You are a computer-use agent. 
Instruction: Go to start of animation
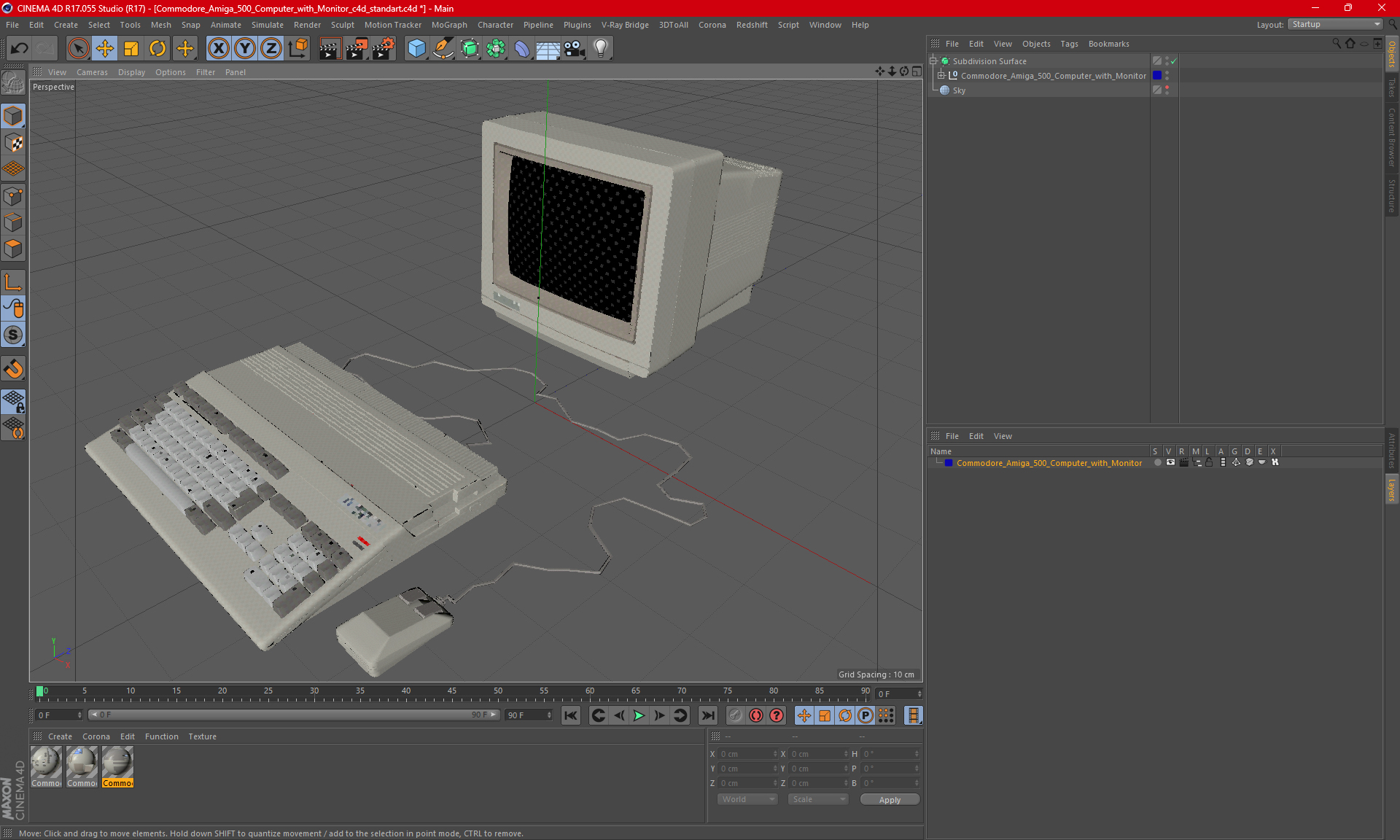pos(571,715)
